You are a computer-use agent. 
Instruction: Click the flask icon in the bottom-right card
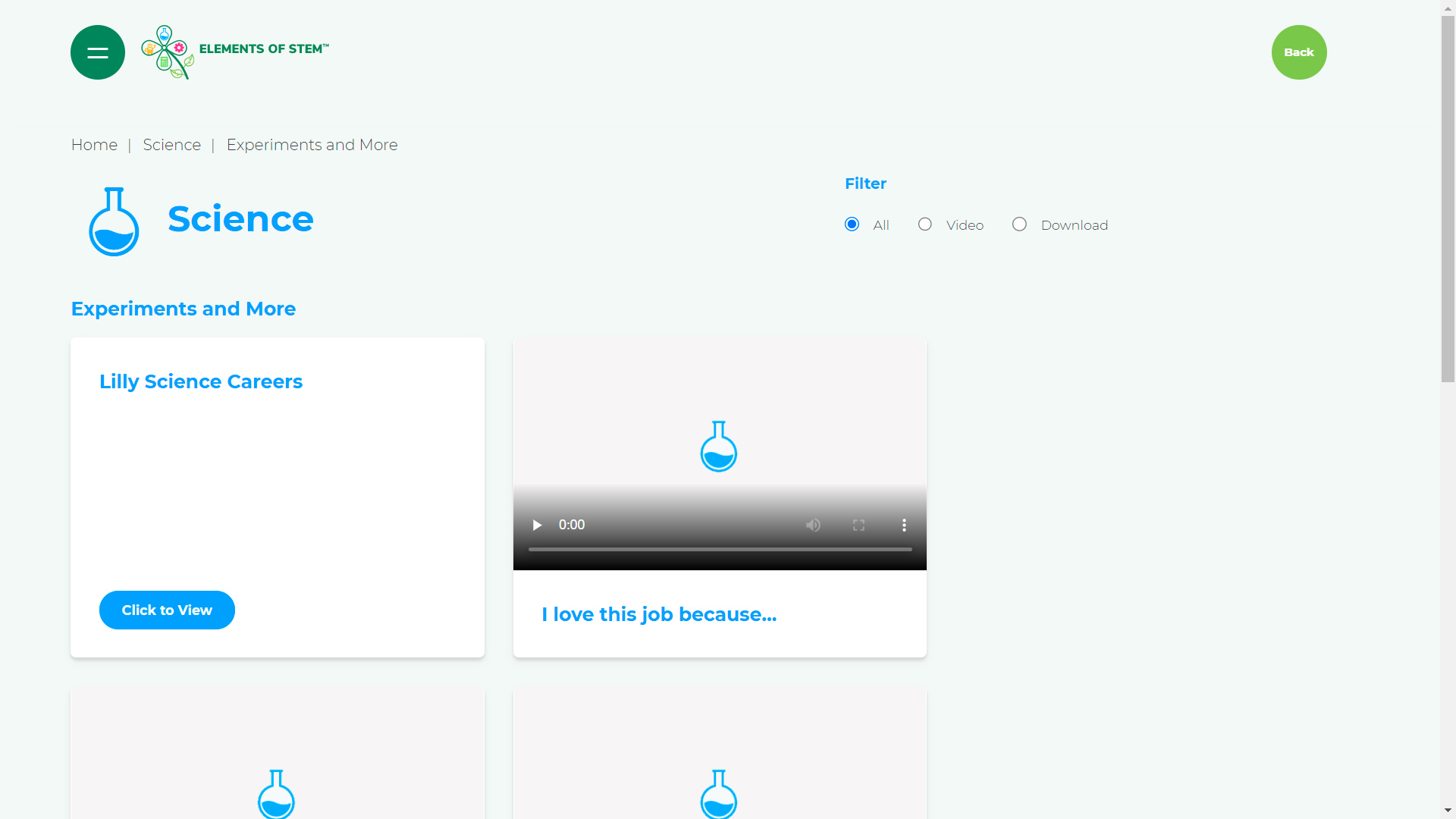coord(718,793)
